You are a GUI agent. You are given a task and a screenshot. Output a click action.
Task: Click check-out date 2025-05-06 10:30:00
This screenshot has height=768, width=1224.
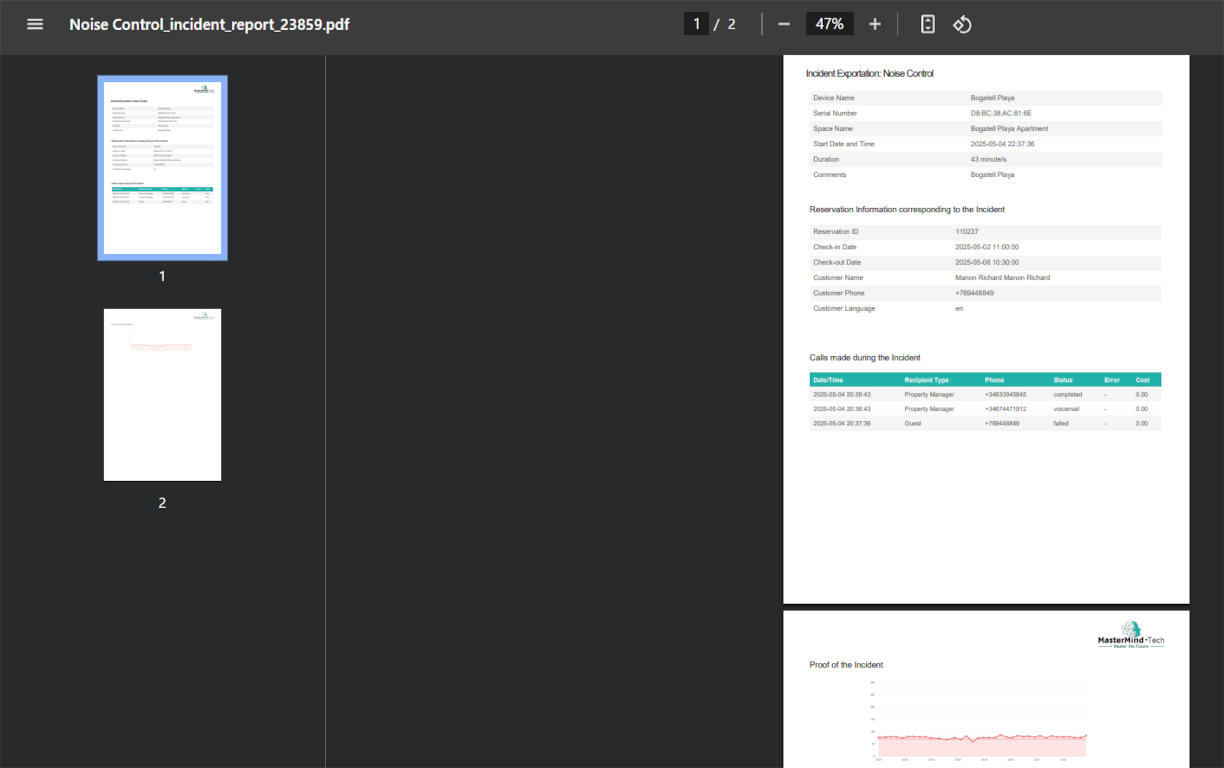click(x=987, y=262)
